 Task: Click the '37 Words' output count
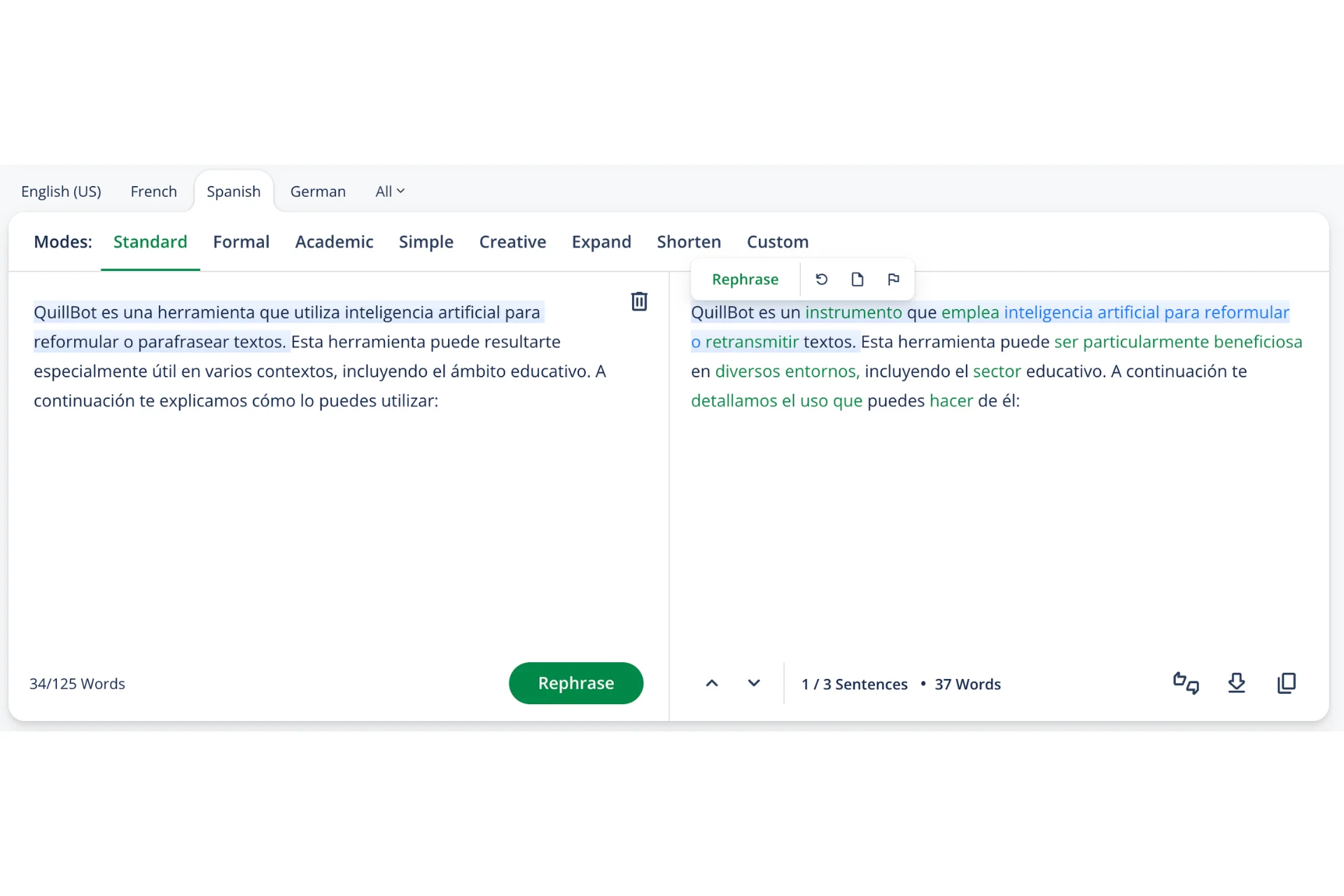pyautogui.click(x=968, y=685)
